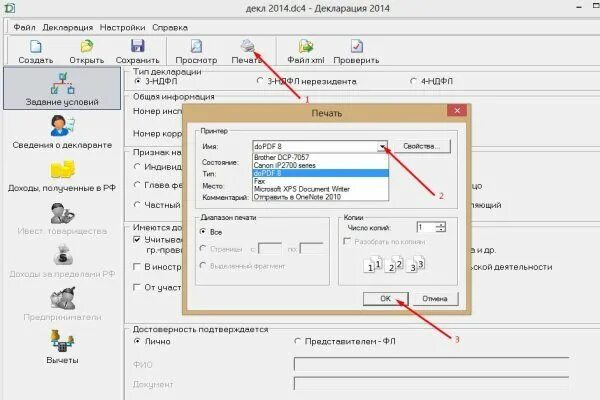The image size is (600, 400).
Task: Click the Доходы за пределами РФ icon
Action: 63,255
